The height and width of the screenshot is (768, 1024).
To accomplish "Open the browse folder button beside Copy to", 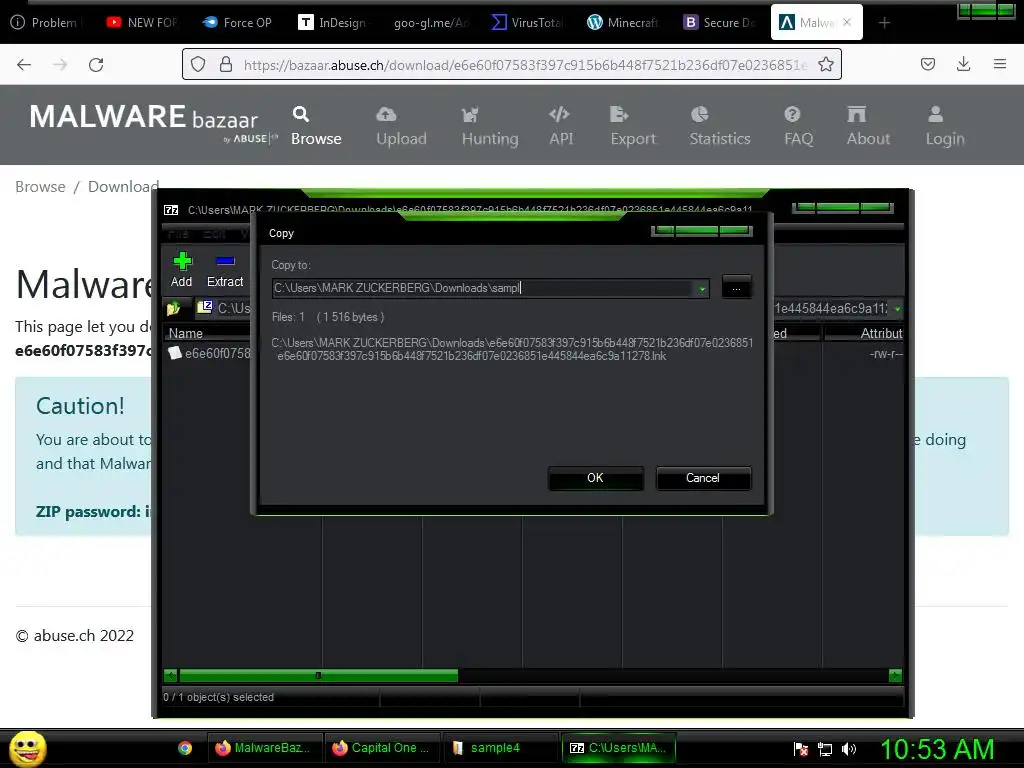I will point(736,287).
